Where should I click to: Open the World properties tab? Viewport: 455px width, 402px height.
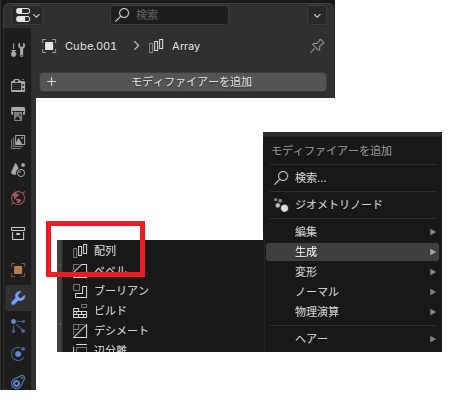18,198
